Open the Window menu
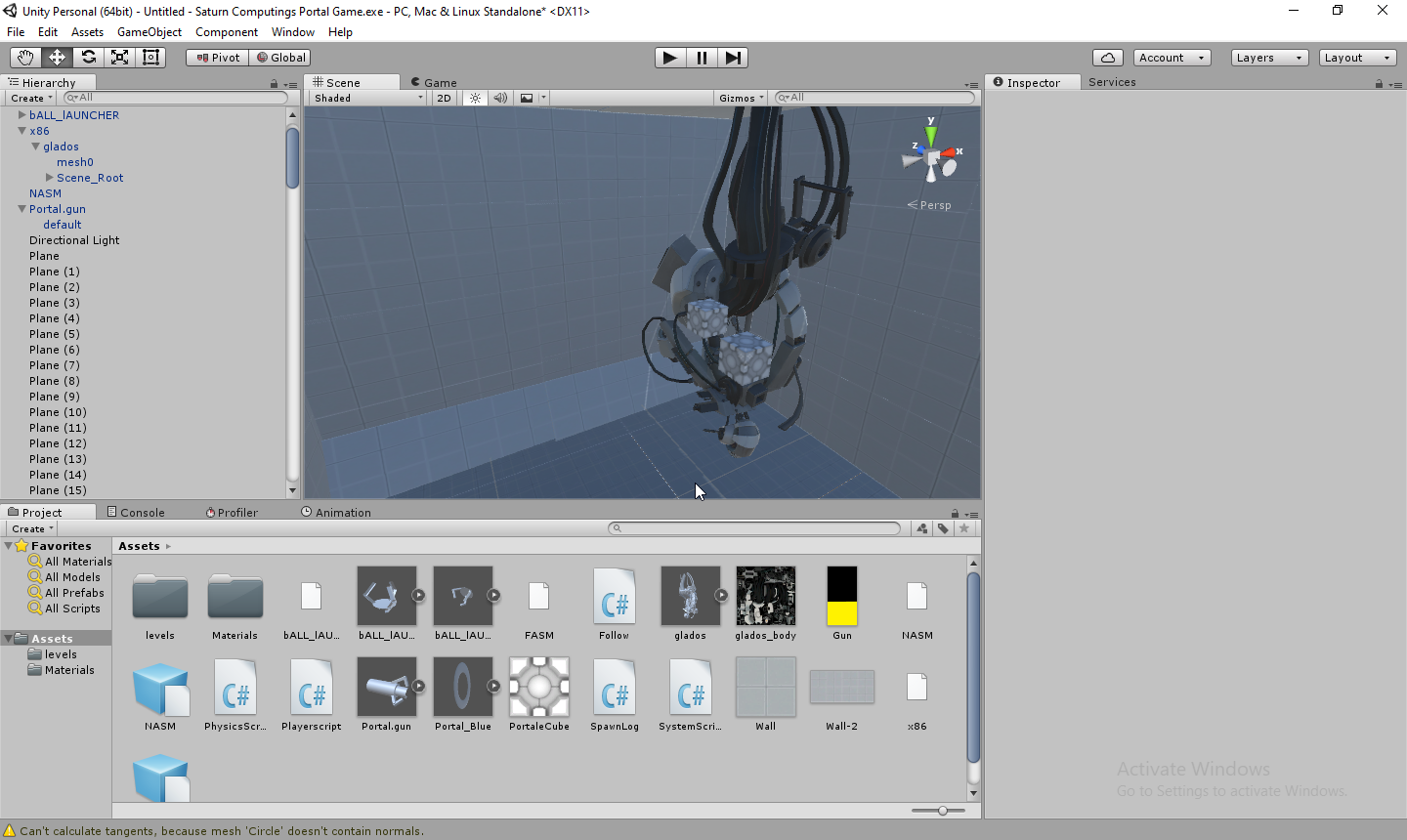The image size is (1407, 840). pos(293,32)
